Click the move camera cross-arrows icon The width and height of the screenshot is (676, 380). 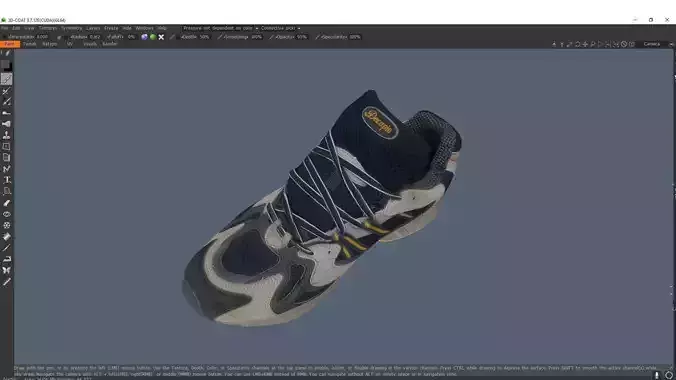point(585,44)
